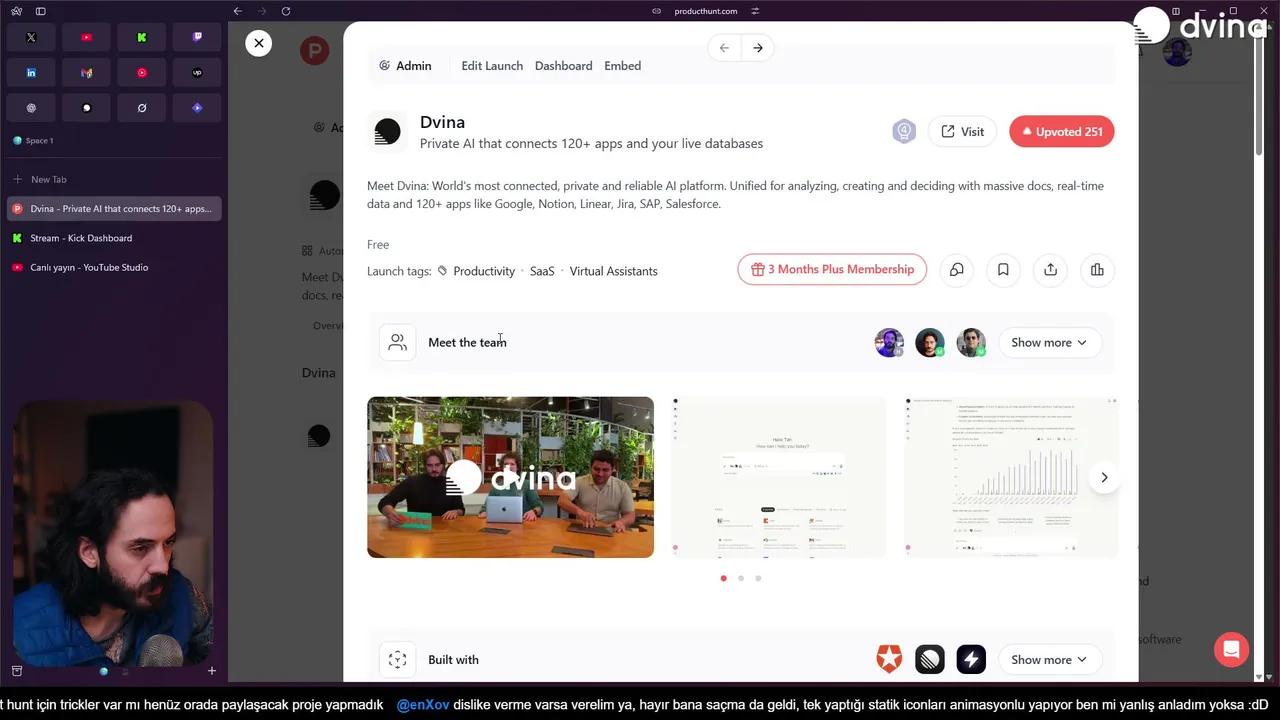Select the Dvina - Private AI tab
Screen dimensions: 1280x720
(x=114, y=209)
